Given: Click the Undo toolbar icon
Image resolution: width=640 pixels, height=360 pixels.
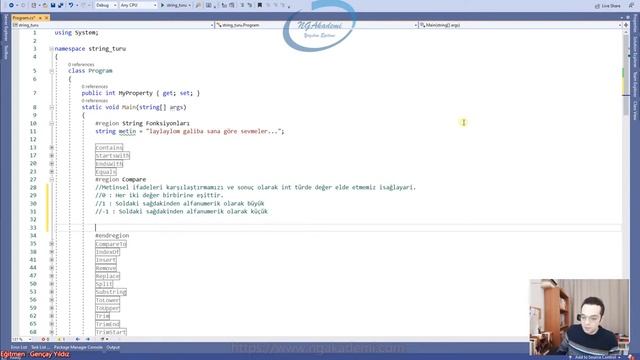Looking at the screenshot, I should coord(71,5).
